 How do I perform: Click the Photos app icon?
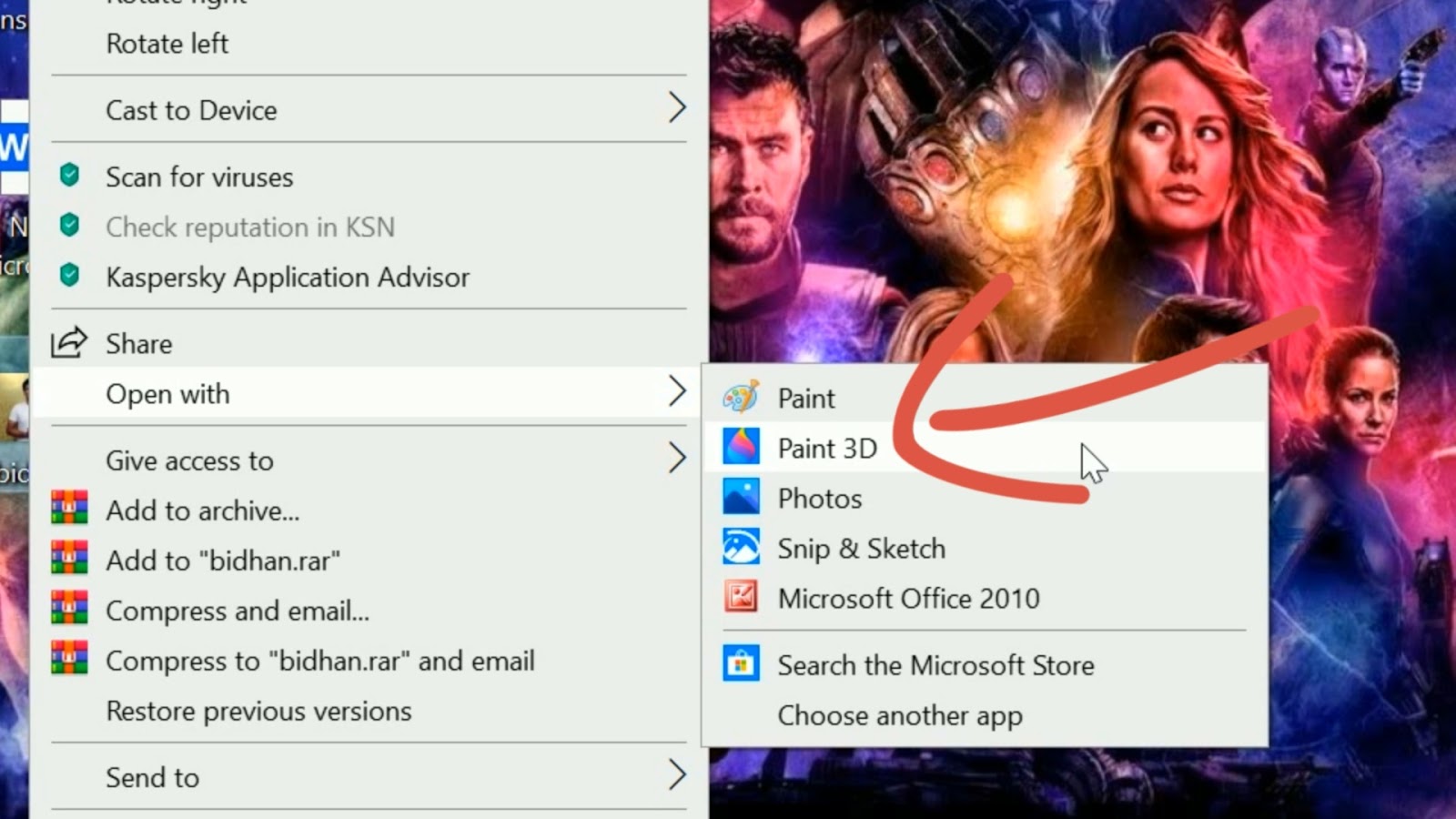741,497
